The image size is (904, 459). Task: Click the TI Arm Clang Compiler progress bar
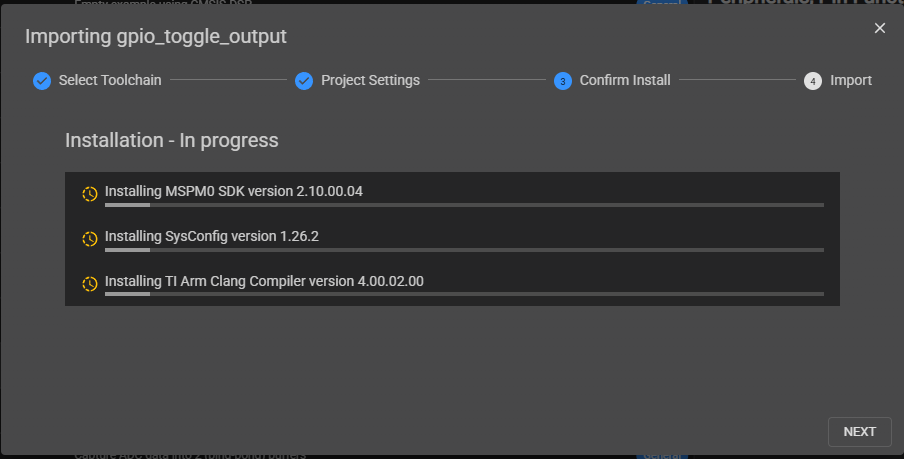(464, 294)
